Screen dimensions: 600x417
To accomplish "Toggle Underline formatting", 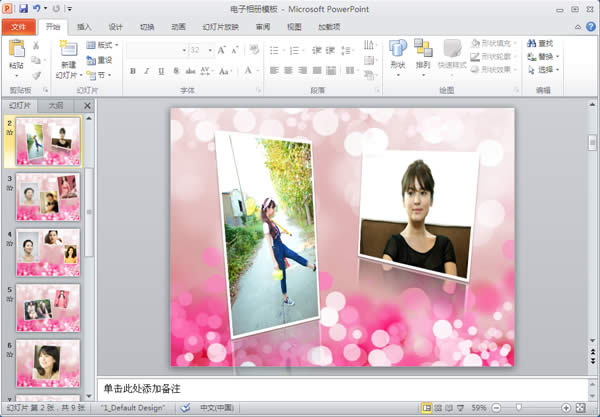I will tap(160, 71).
